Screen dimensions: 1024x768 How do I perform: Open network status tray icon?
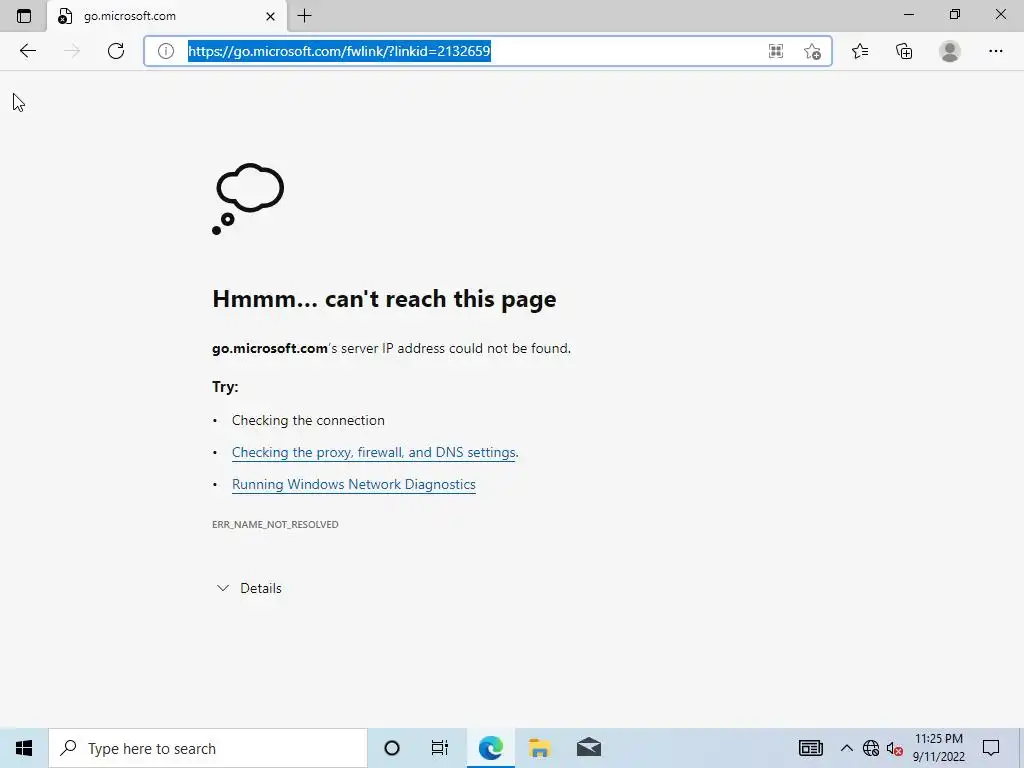point(871,748)
